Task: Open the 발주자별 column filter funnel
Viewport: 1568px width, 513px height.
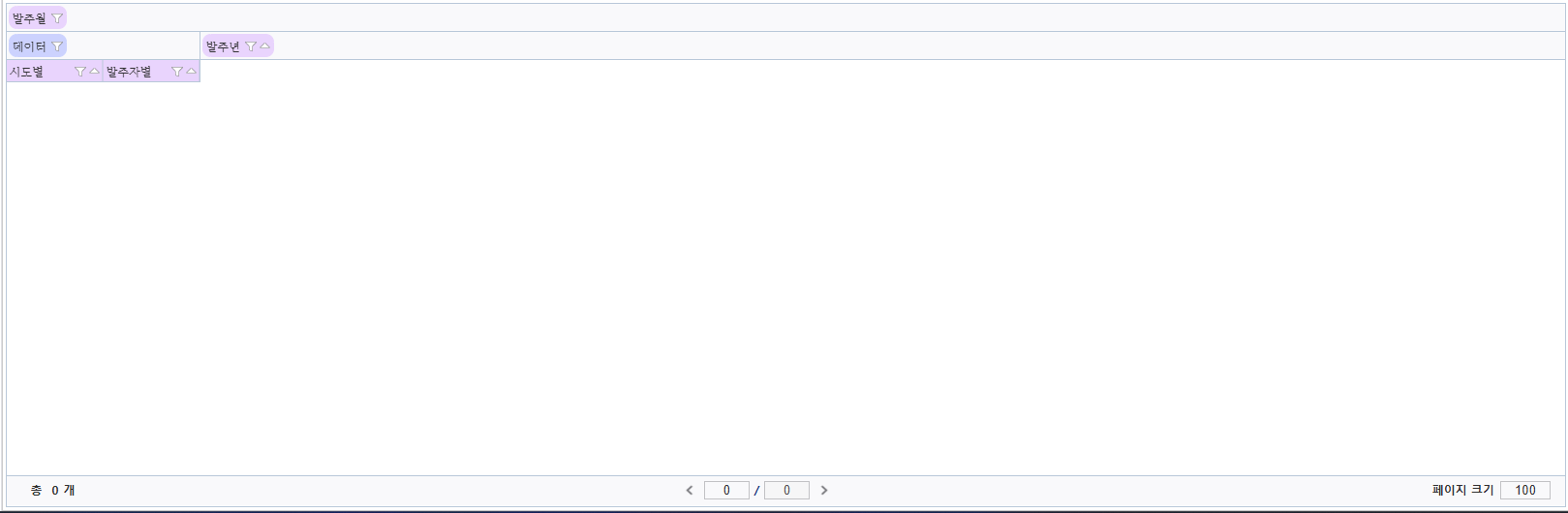Action: point(177,72)
